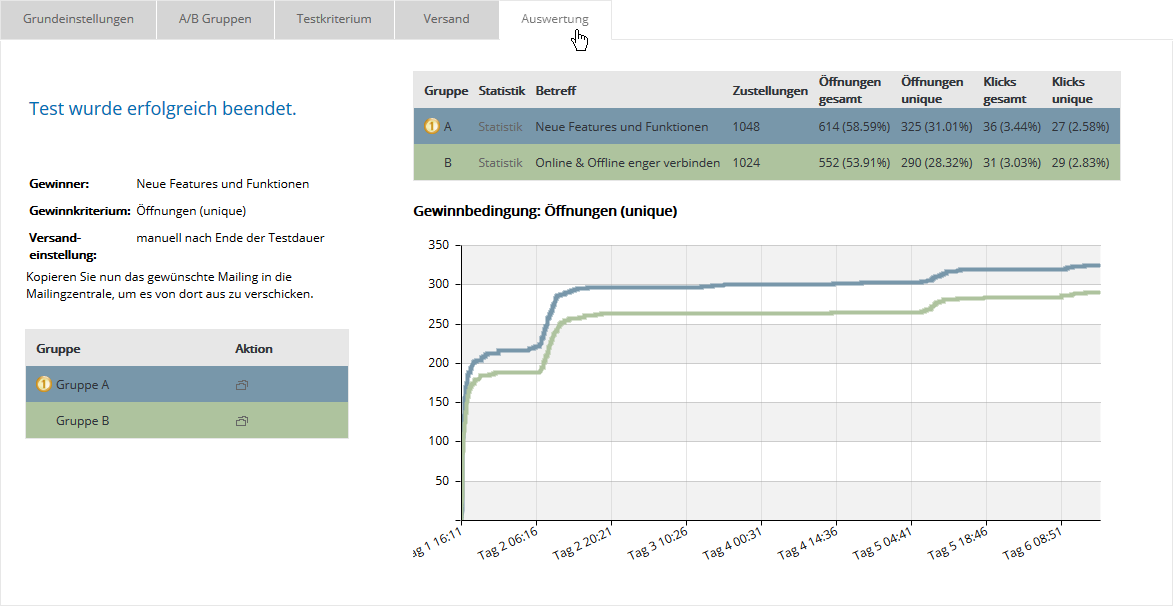Viewport: 1173px width, 606px height.
Task: Click the 'Klicks unique' column header
Action: pyautogui.click(x=1072, y=91)
